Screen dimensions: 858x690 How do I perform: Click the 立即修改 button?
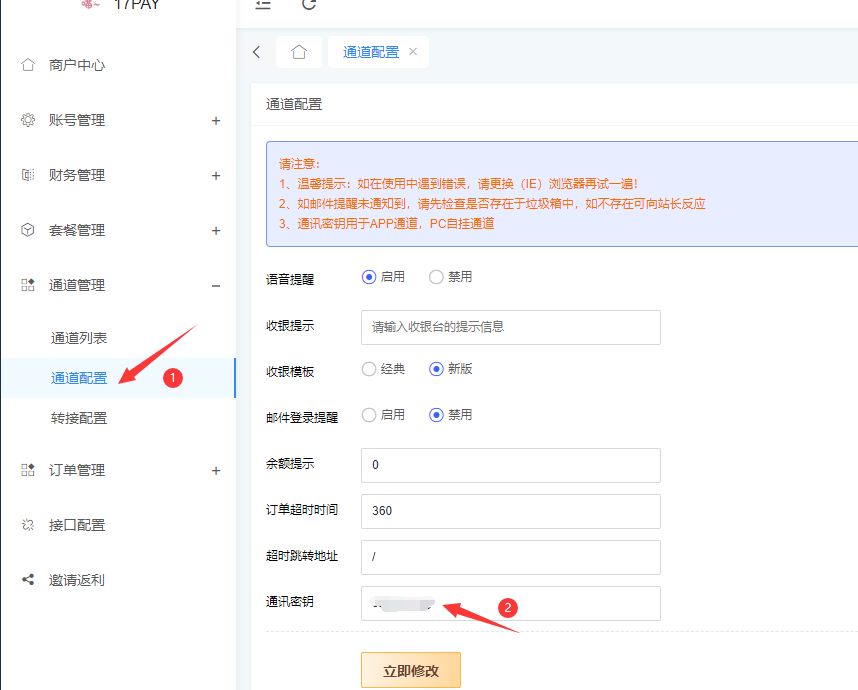pos(411,670)
